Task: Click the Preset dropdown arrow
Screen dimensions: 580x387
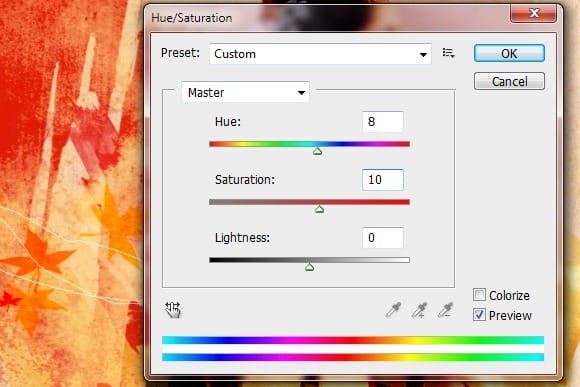Action: pyautogui.click(x=423, y=55)
